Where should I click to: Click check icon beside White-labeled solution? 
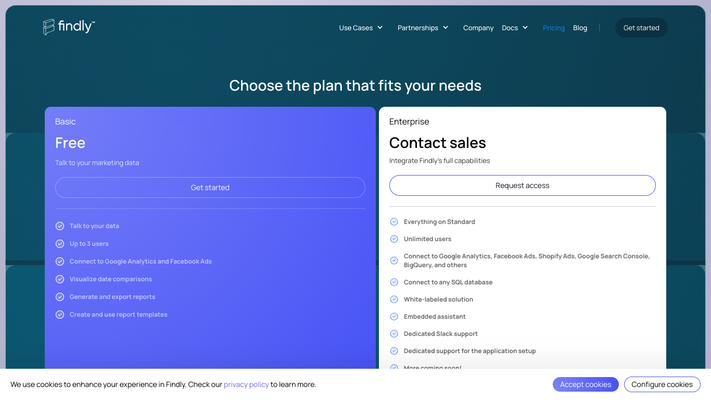(x=394, y=299)
